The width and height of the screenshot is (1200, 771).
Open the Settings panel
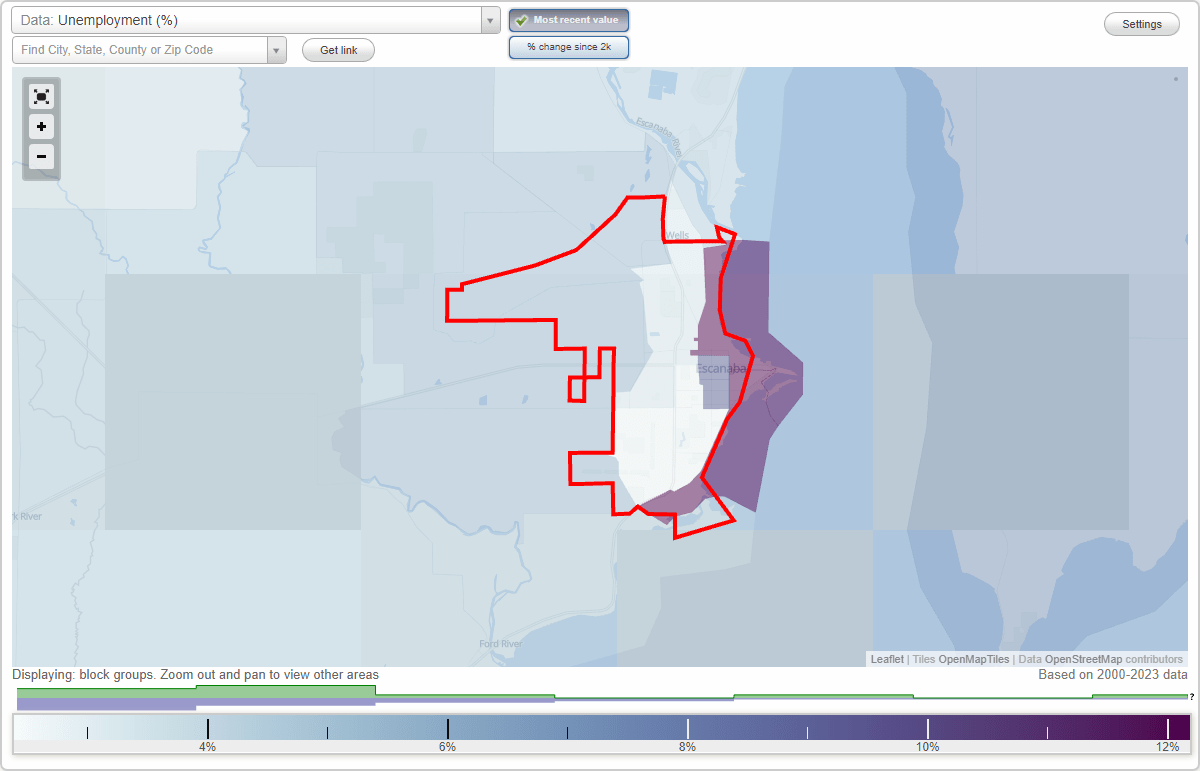pyautogui.click(x=1141, y=23)
